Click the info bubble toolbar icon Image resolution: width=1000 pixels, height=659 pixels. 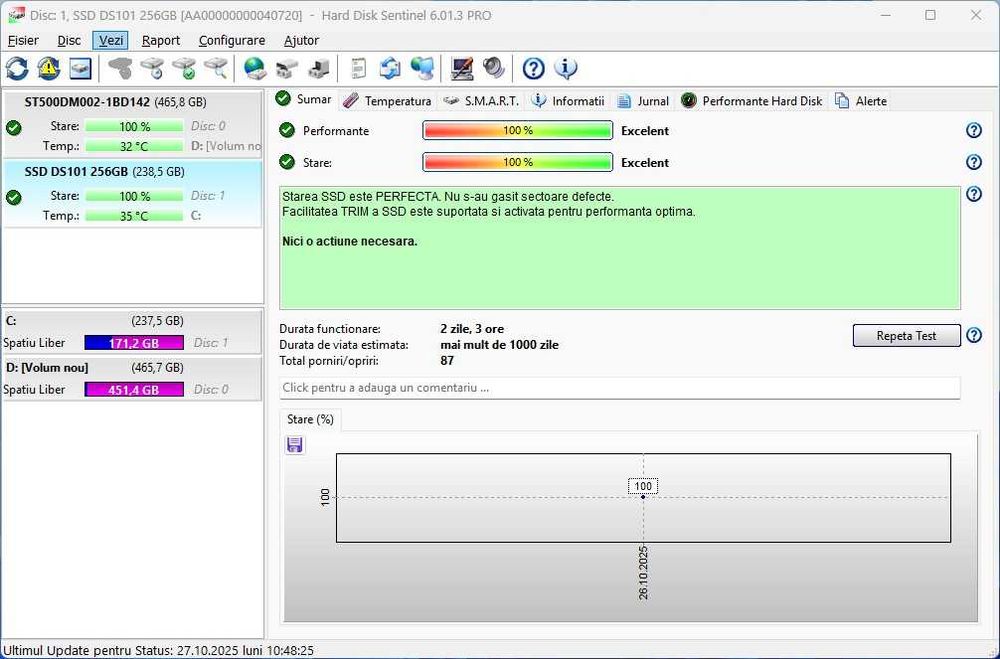click(x=565, y=68)
